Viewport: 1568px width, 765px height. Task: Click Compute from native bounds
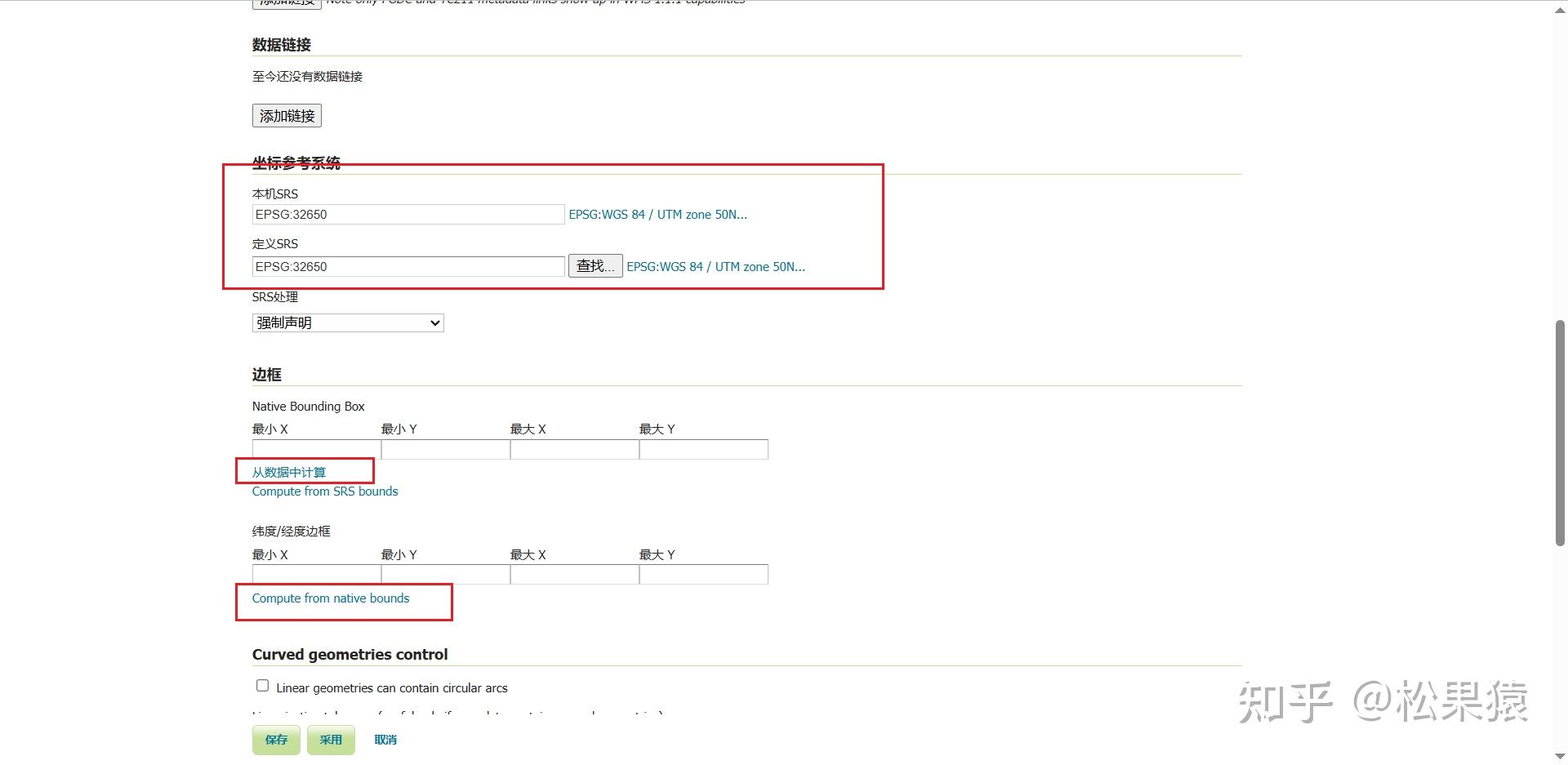(x=330, y=598)
